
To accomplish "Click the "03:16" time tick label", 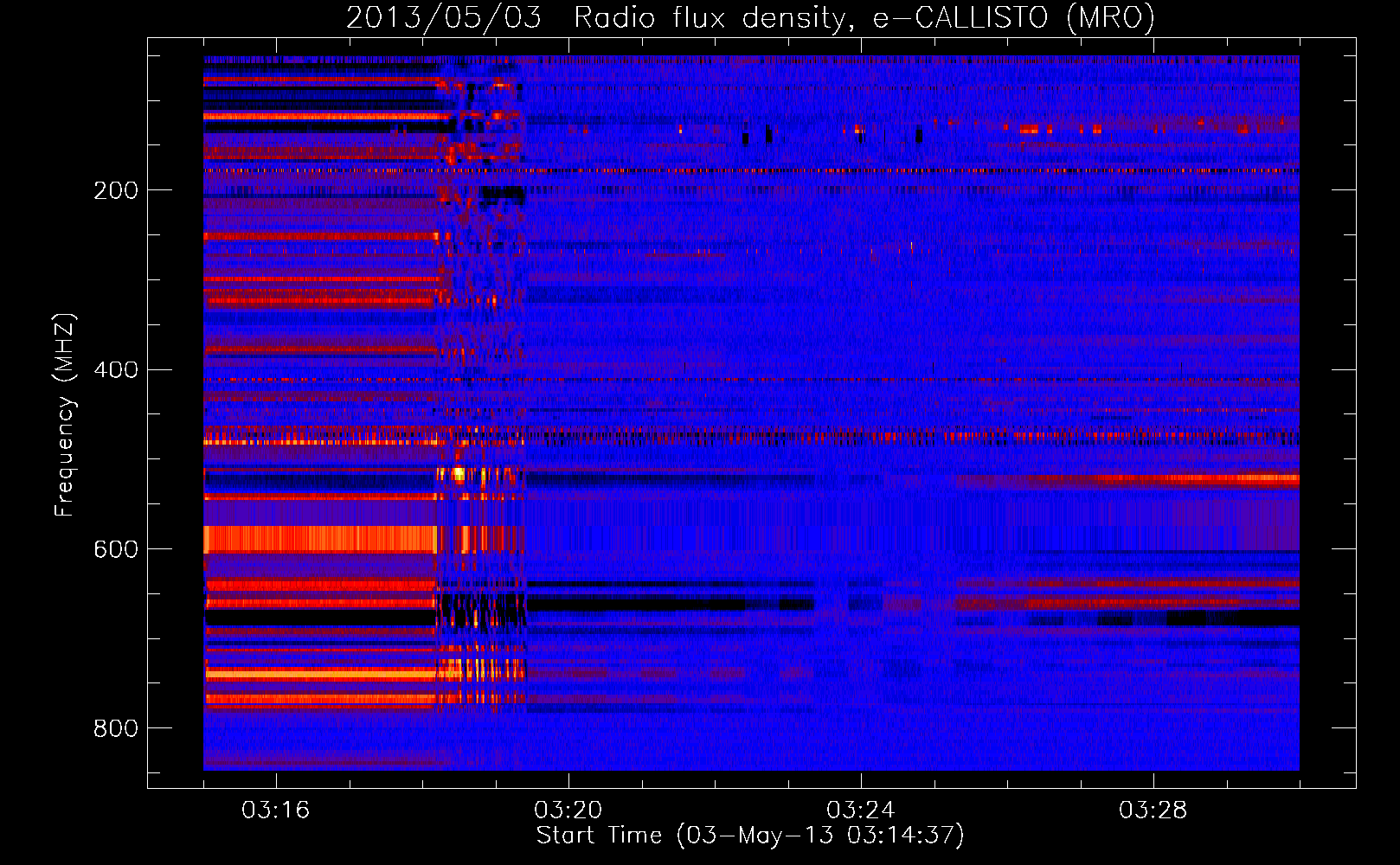I will (x=275, y=811).
